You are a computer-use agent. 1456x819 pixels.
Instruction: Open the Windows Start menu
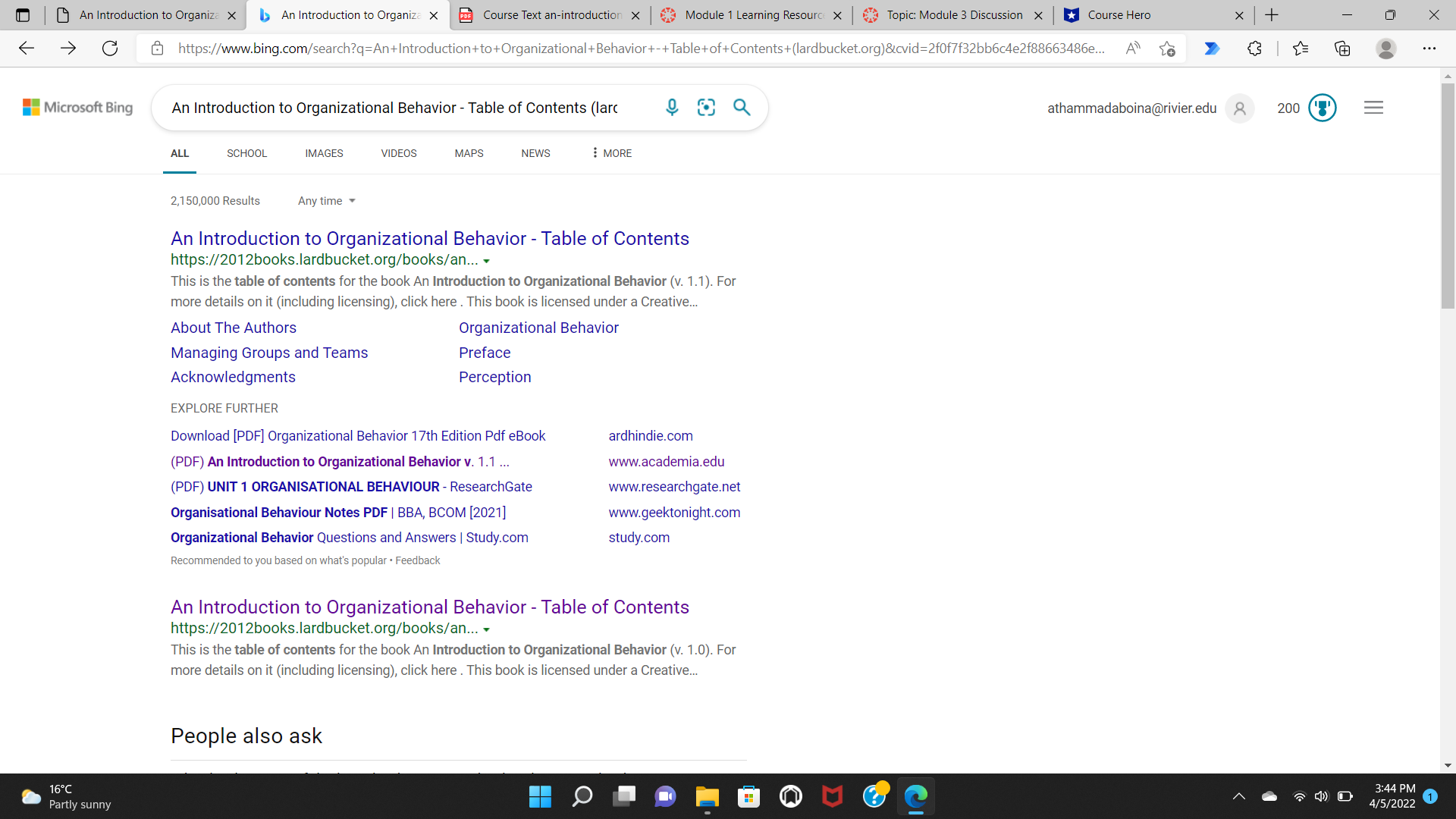coord(540,796)
